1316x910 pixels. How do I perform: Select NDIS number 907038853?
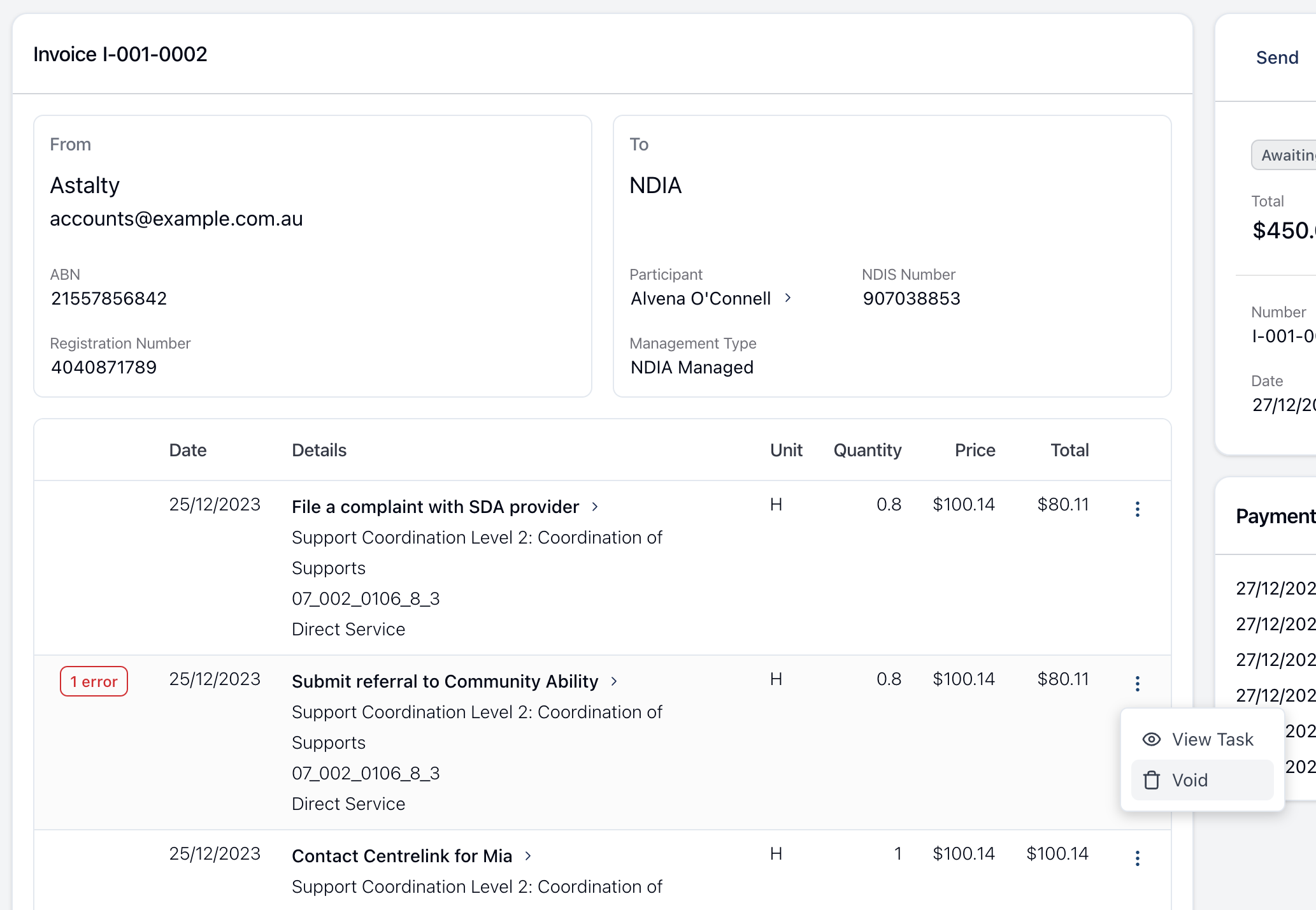click(911, 298)
